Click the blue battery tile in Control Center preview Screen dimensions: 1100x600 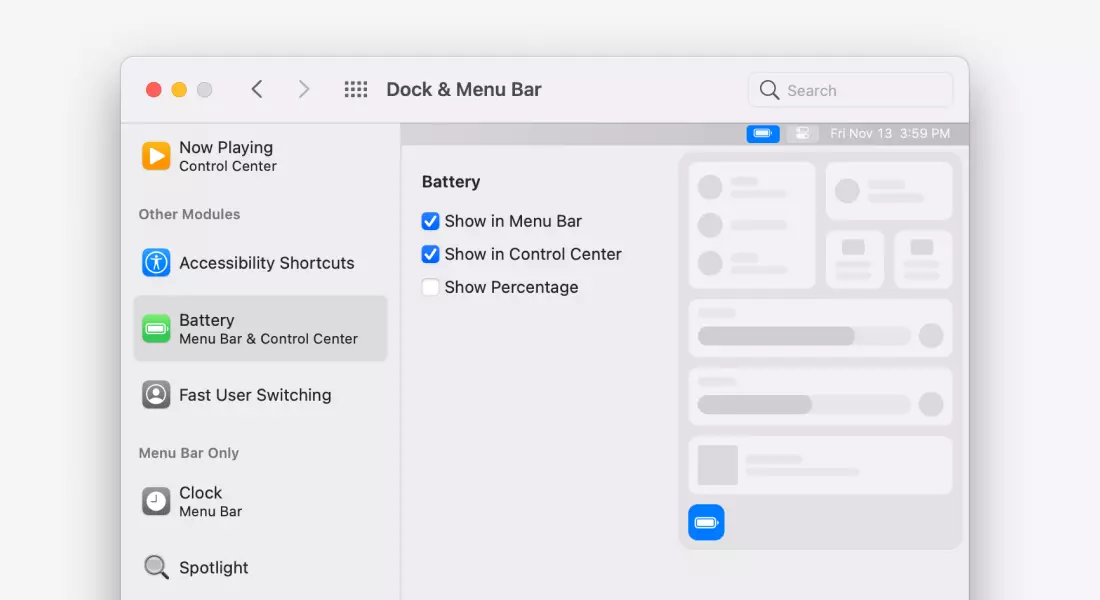(x=706, y=522)
